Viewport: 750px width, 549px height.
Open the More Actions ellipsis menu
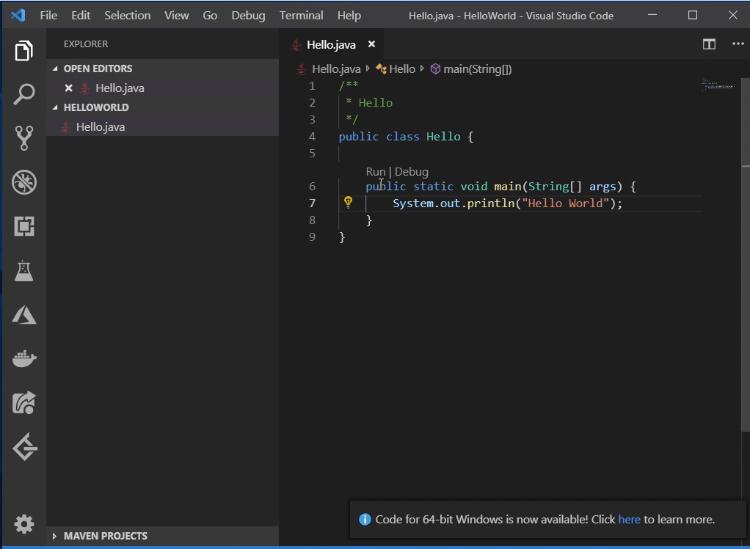[738, 44]
